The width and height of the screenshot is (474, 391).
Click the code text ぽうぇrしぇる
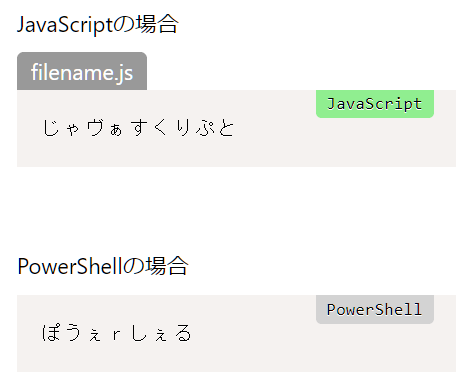click(117, 333)
